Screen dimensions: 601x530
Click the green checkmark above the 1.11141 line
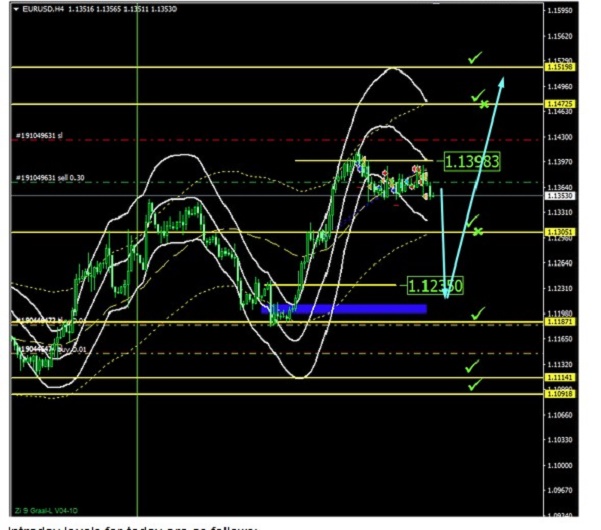pos(472,366)
